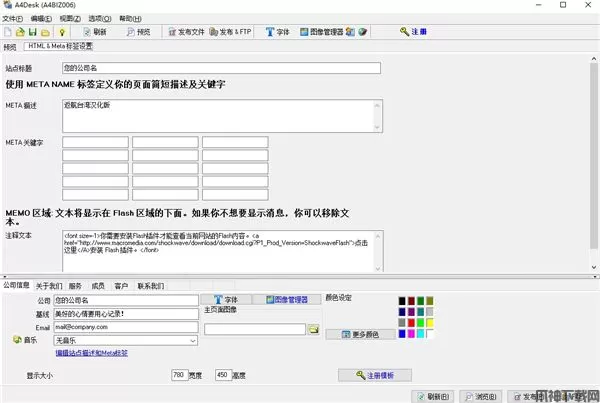Click the browse folder icon beside image field
The height and width of the screenshot is (403, 600).
313,329
